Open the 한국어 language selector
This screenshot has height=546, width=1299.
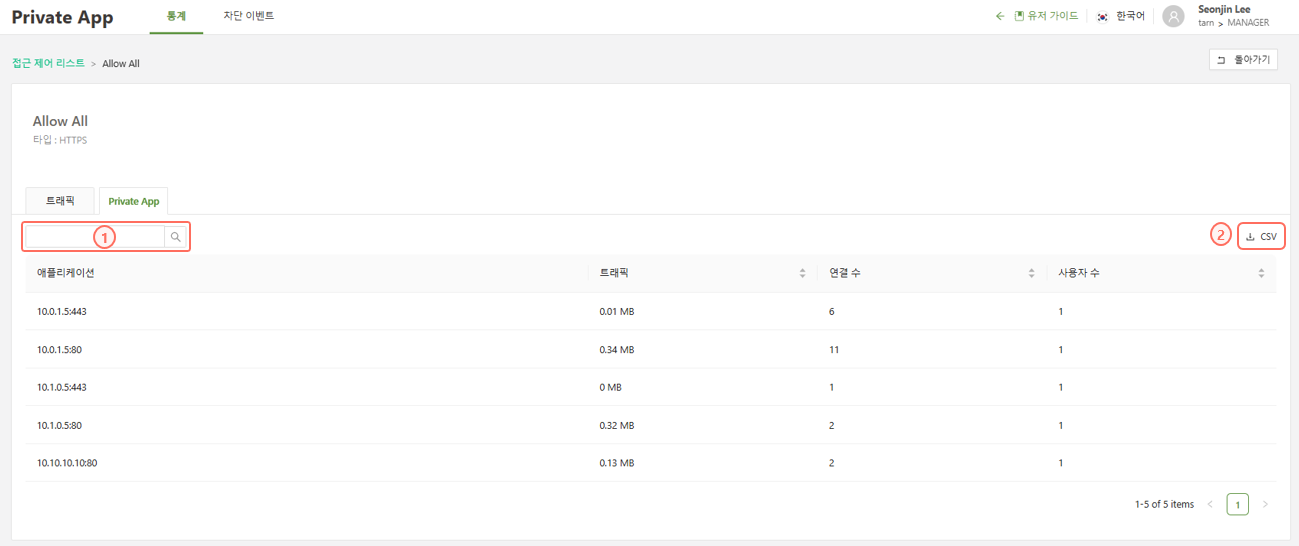1121,16
